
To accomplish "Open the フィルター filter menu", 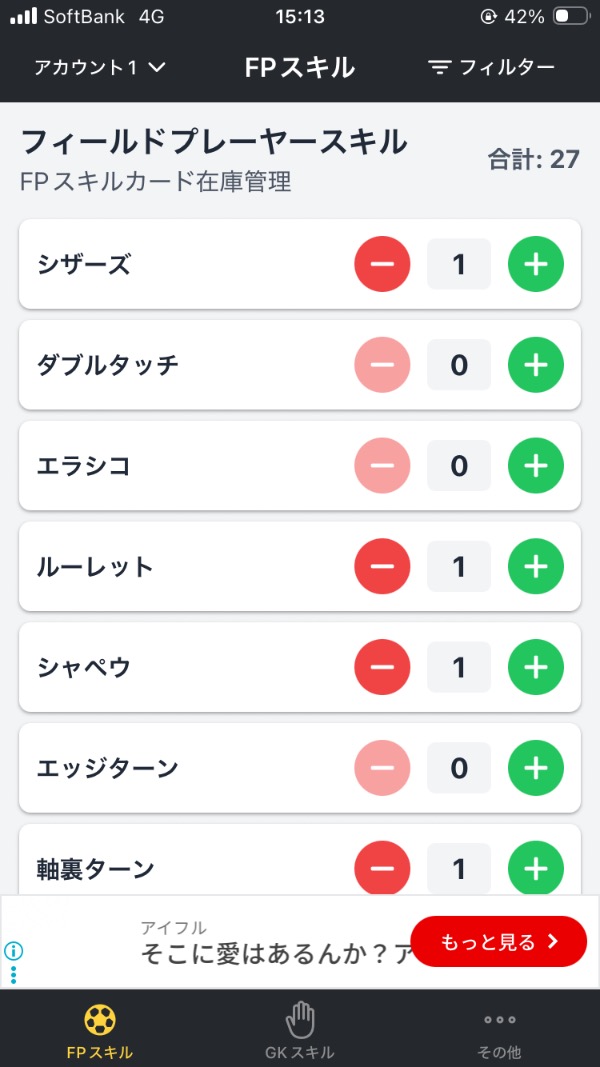I will point(491,67).
